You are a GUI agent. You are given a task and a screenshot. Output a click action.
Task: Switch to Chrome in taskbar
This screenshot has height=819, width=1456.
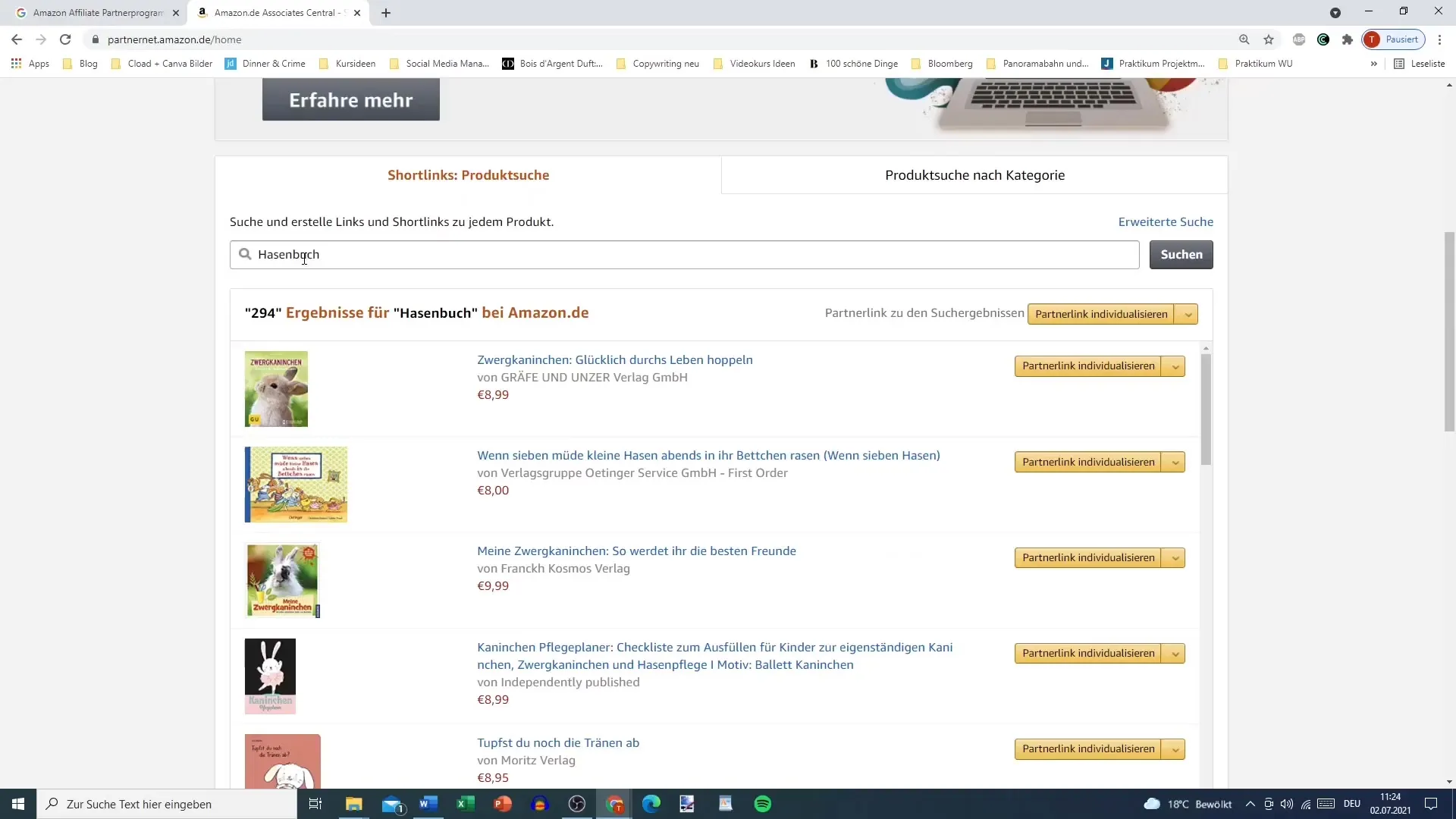coord(615,804)
